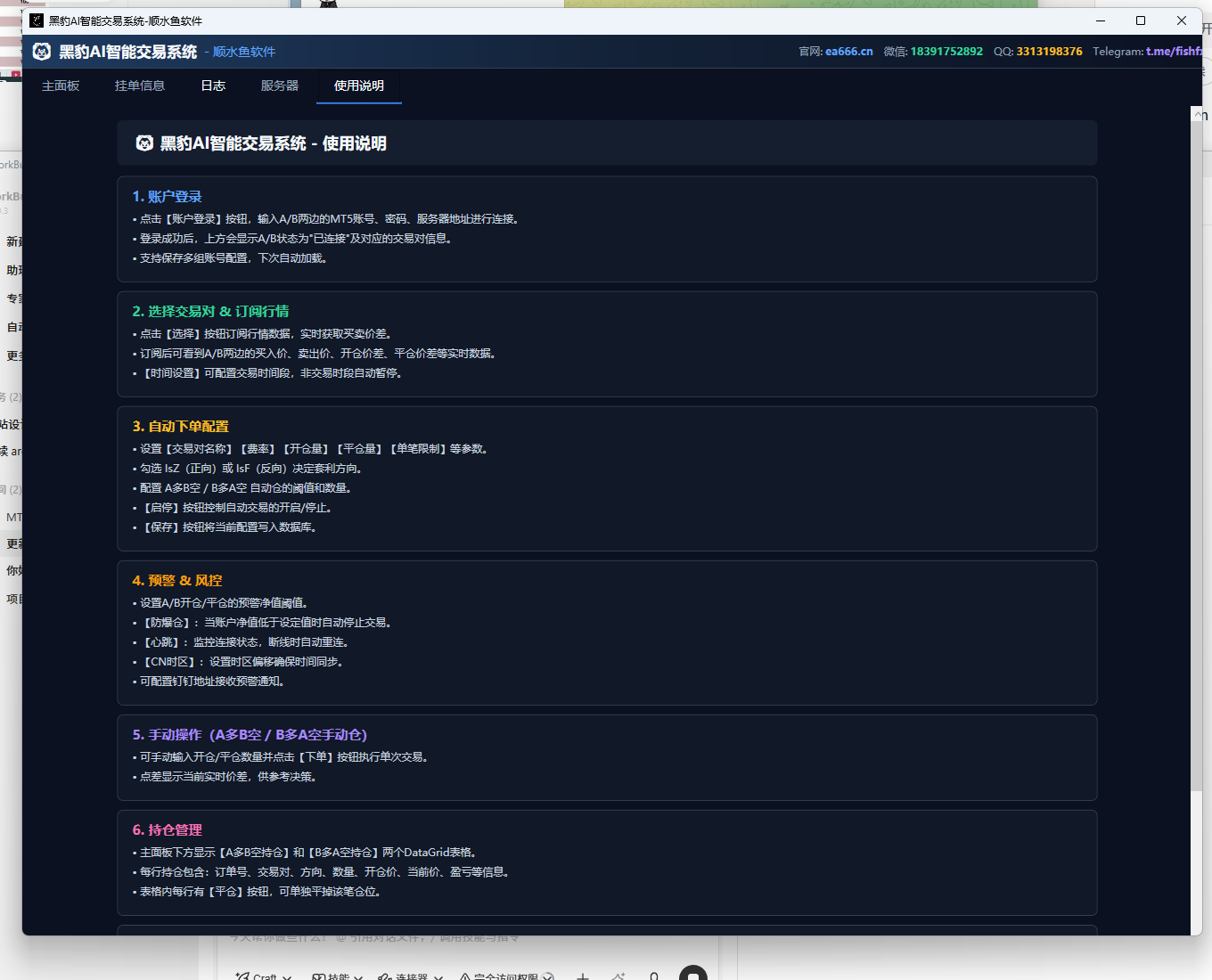Go to the 日志 tab

[x=213, y=86]
